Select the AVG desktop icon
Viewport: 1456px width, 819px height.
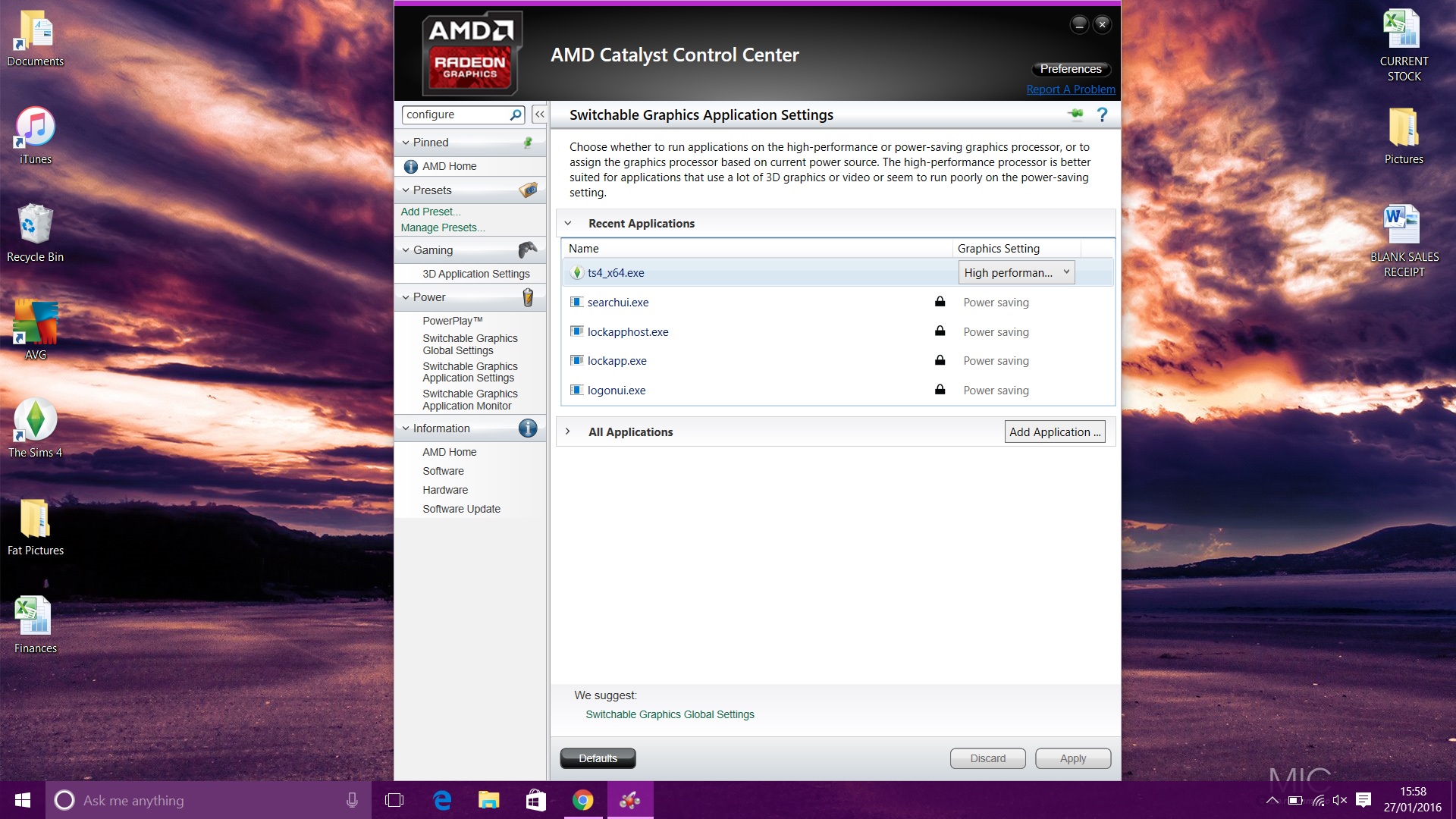coord(35,331)
